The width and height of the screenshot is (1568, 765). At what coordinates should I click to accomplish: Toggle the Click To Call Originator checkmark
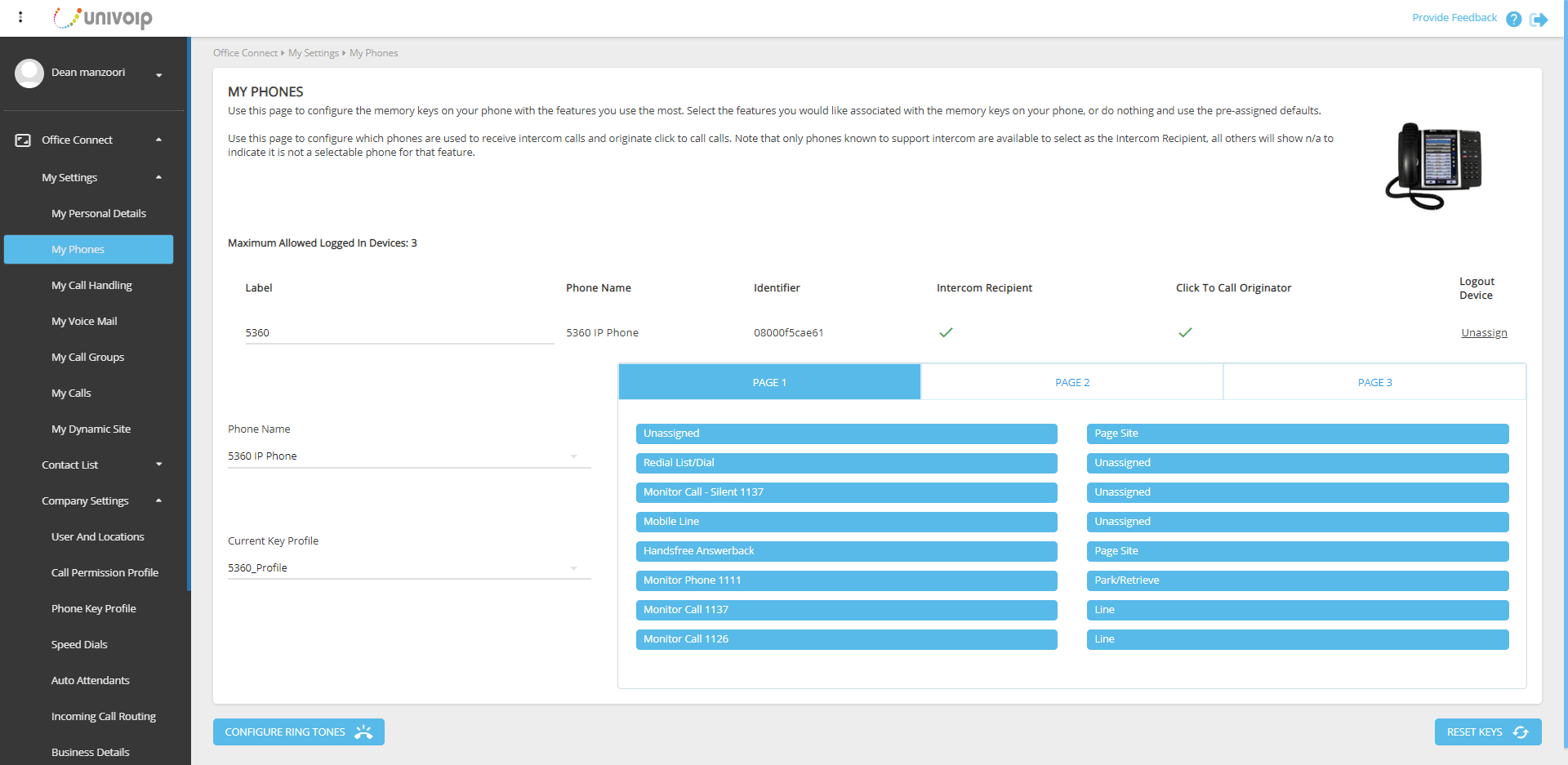click(1185, 332)
